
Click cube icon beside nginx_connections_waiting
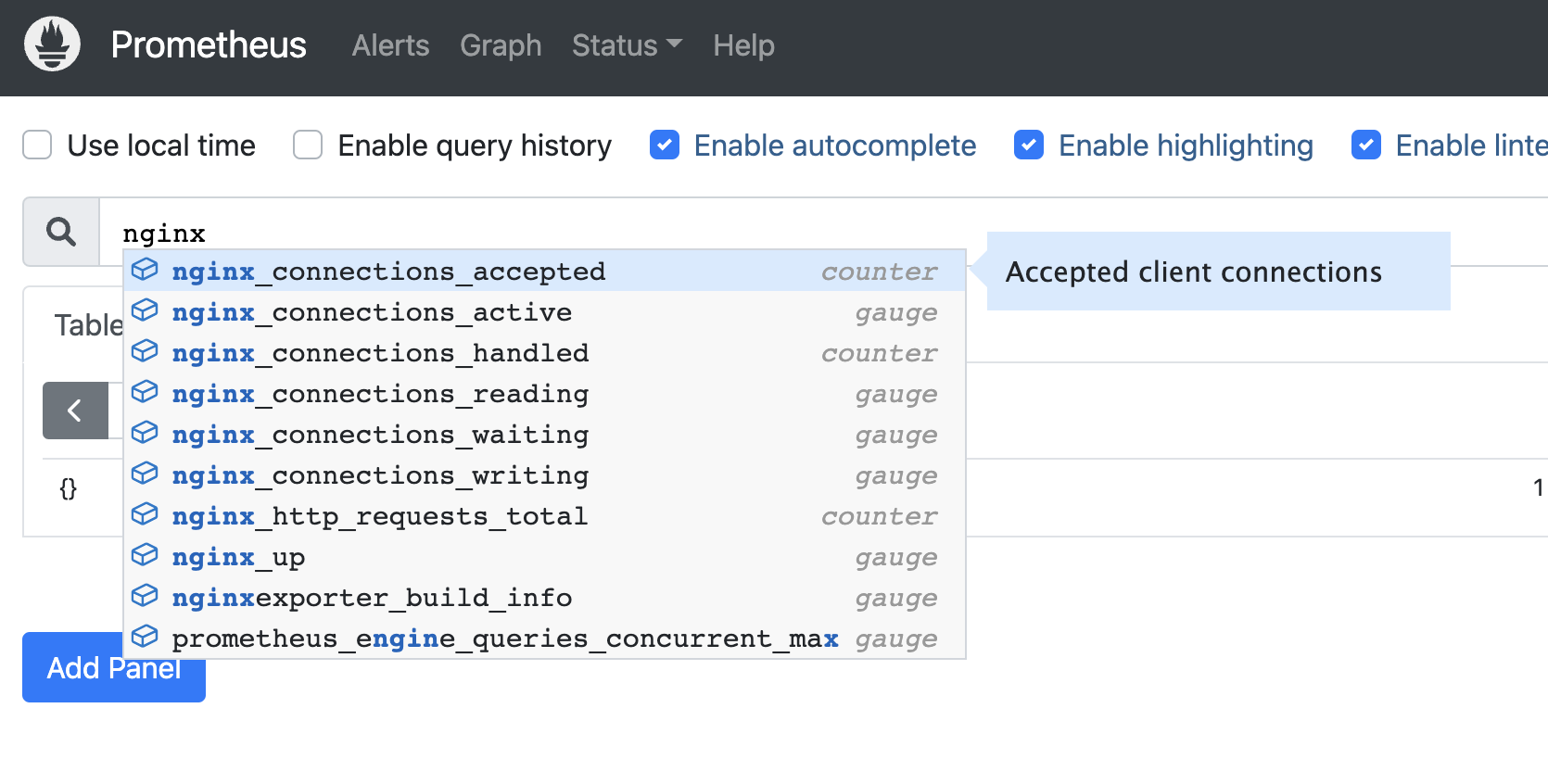tap(145, 433)
